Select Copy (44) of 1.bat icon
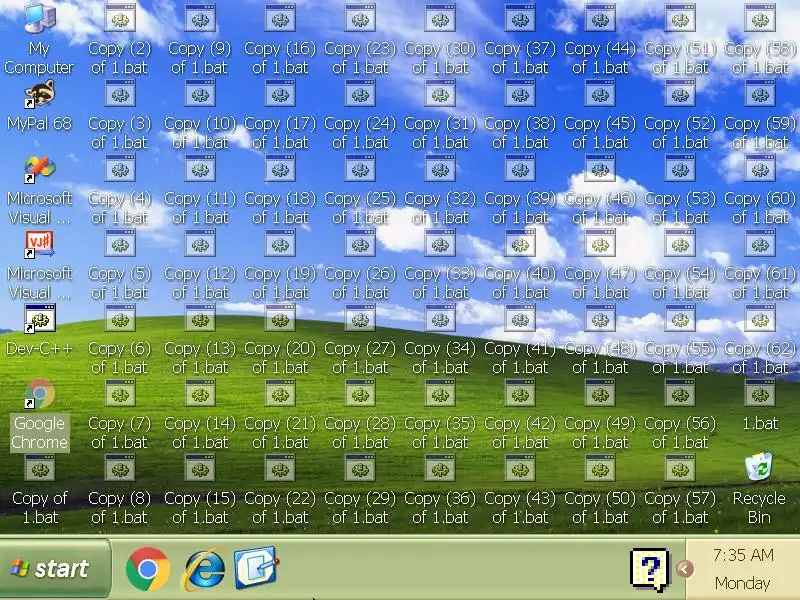 [x=600, y=18]
